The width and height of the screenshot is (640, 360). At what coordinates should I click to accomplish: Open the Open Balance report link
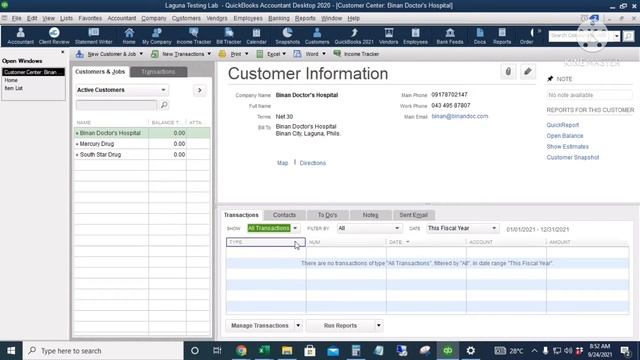tap(565, 136)
